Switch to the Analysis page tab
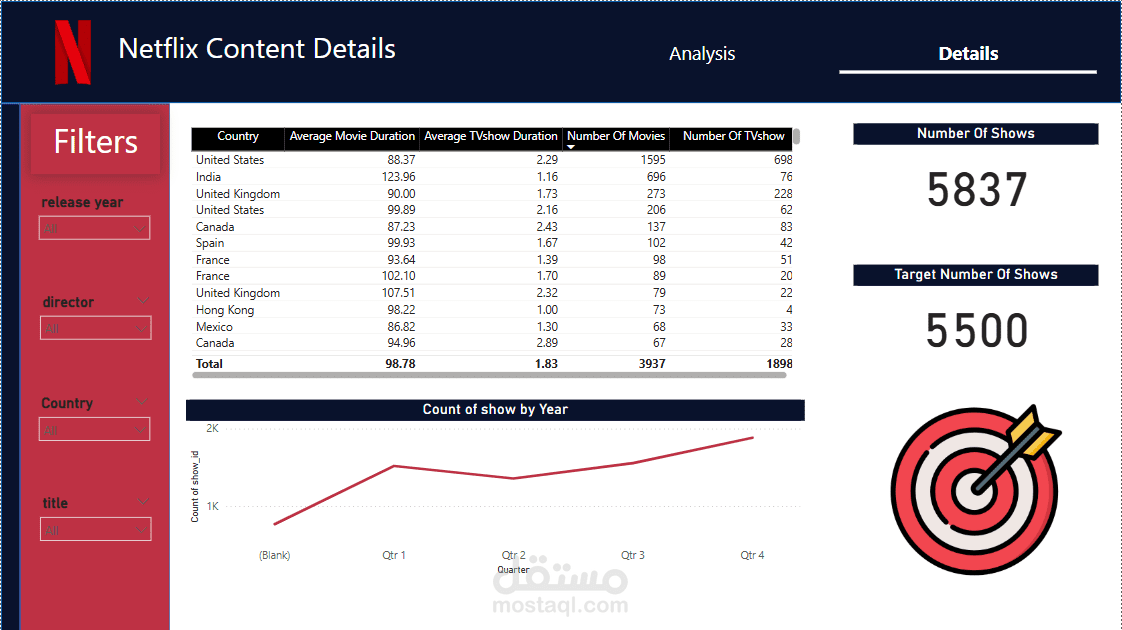 point(702,54)
